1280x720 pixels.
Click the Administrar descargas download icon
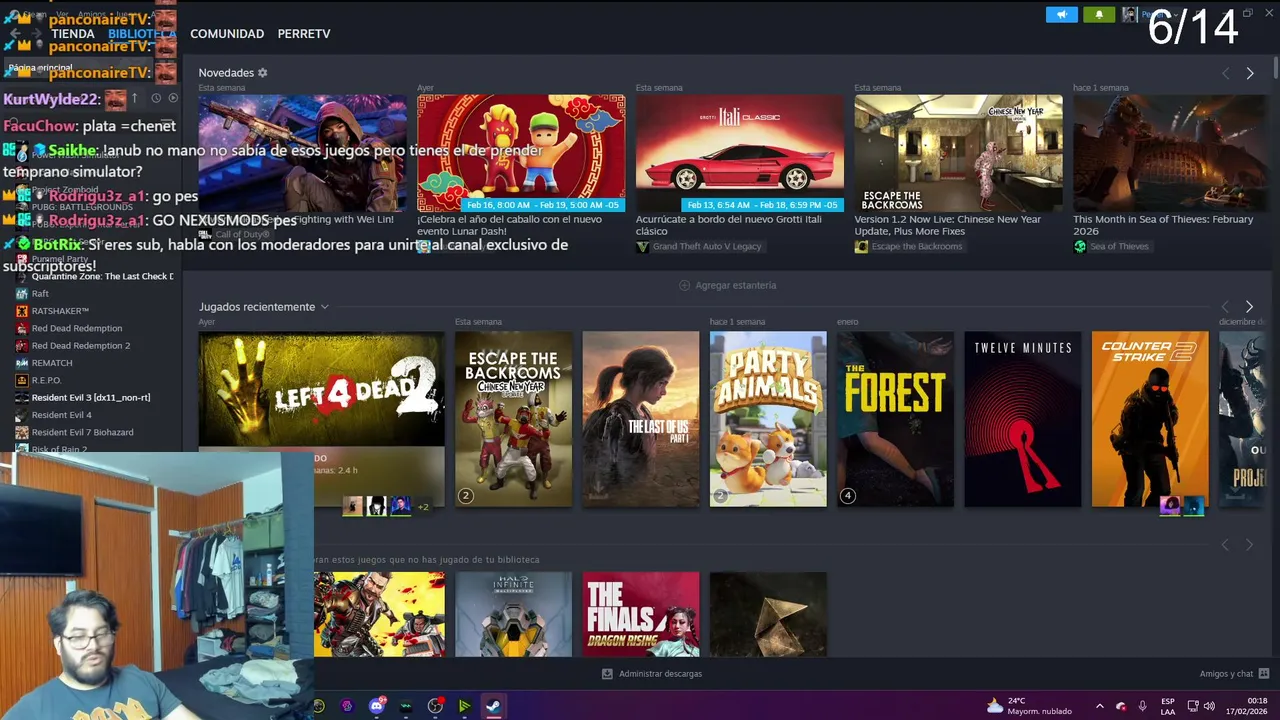click(607, 674)
